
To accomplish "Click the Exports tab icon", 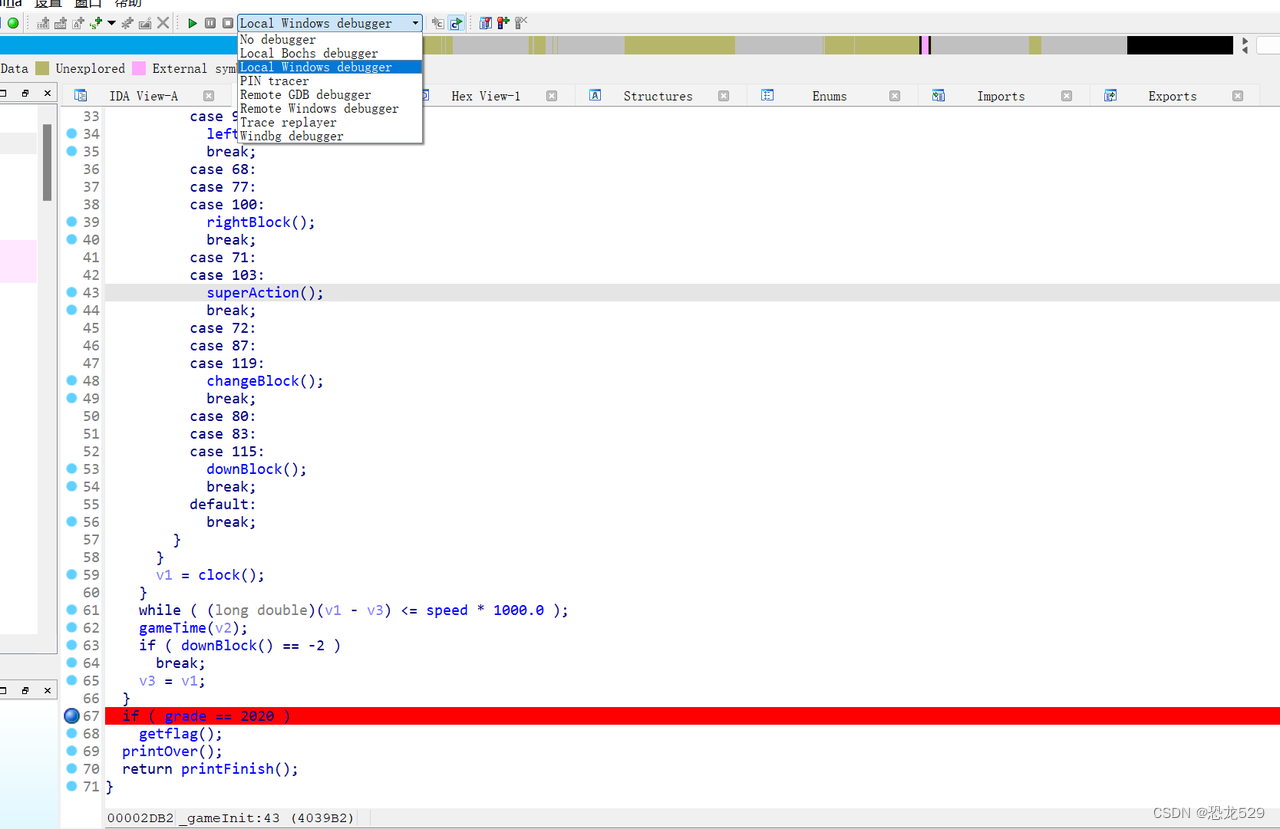I will 1110,95.
